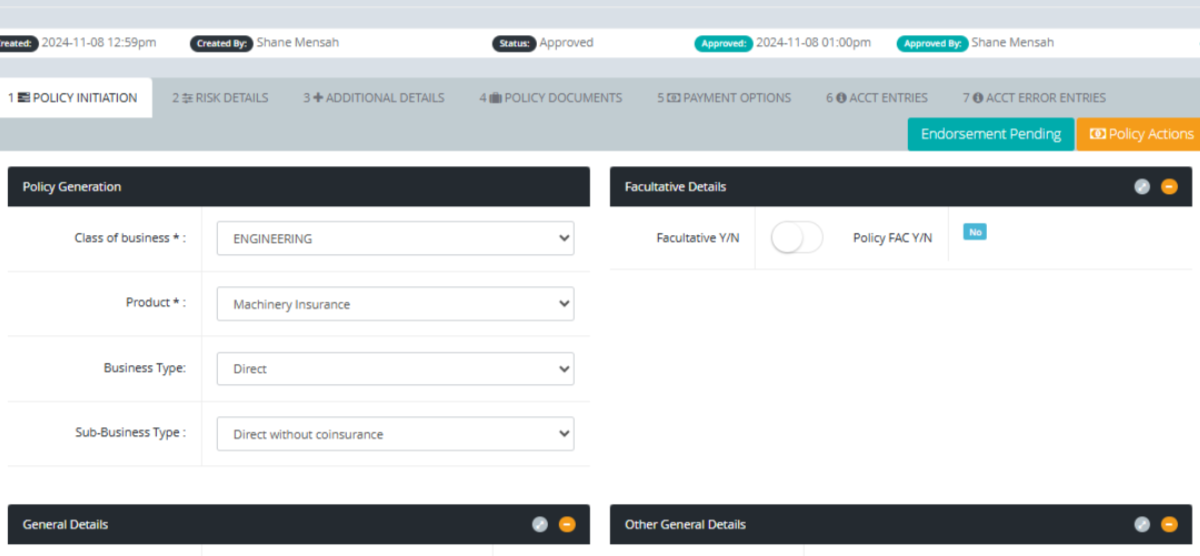Collapse the General Details panel

[567, 524]
